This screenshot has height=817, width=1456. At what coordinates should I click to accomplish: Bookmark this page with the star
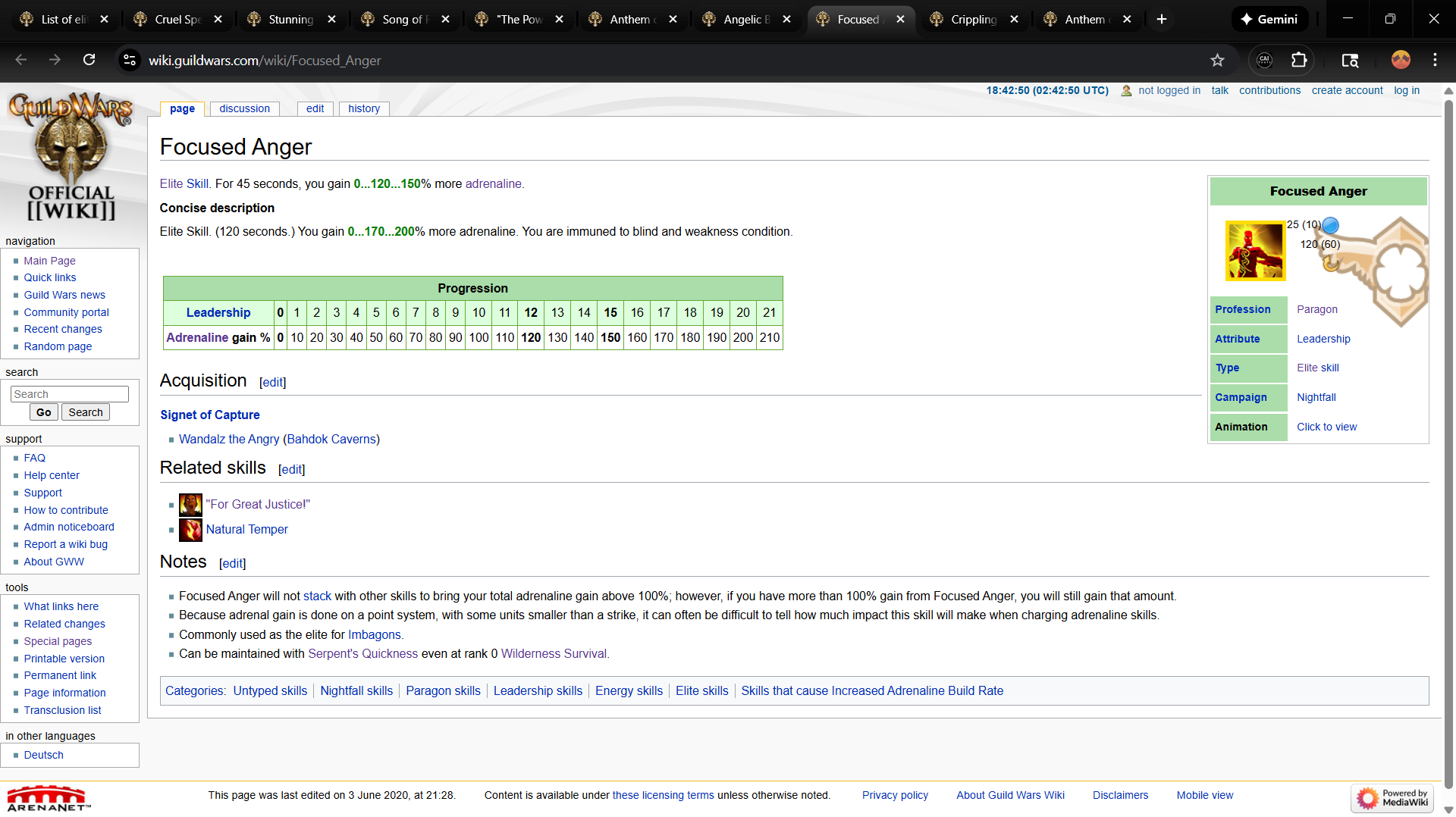[x=1217, y=60]
